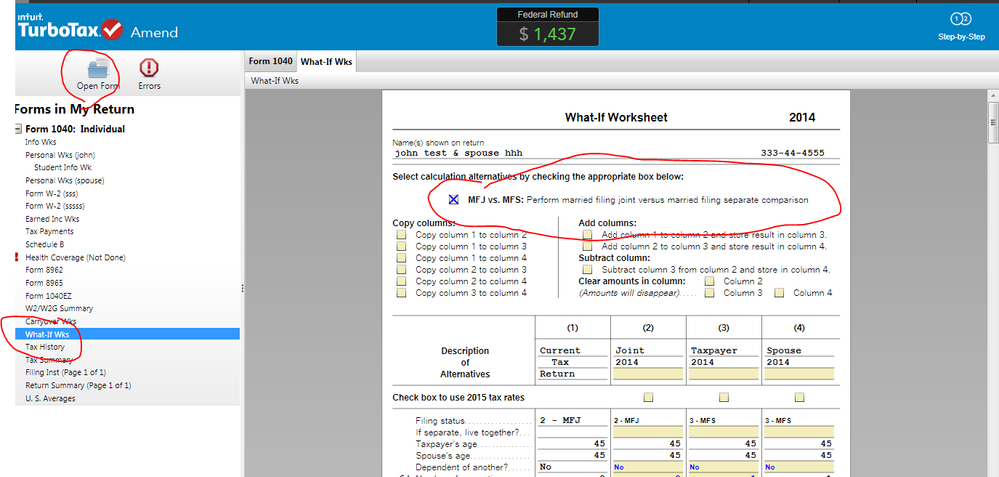Check Copy column 1 to column 2
Screen dimensions: 999x477
[401, 234]
